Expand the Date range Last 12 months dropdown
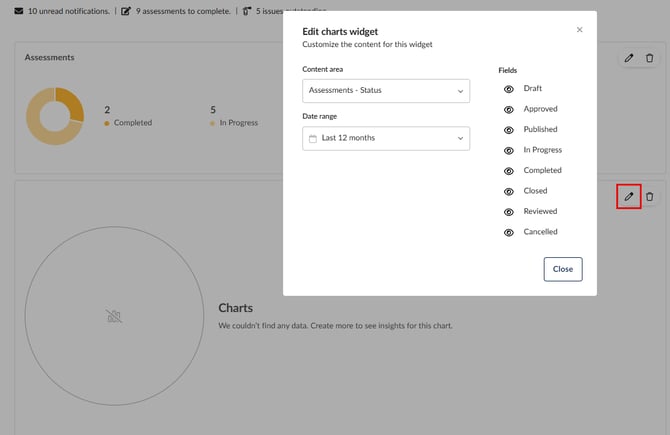The image size is (670, 435). [x=385, y=138]
